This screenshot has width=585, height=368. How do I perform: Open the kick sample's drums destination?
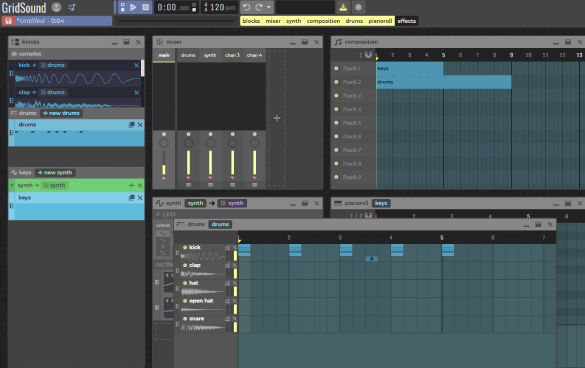[53, 65]
